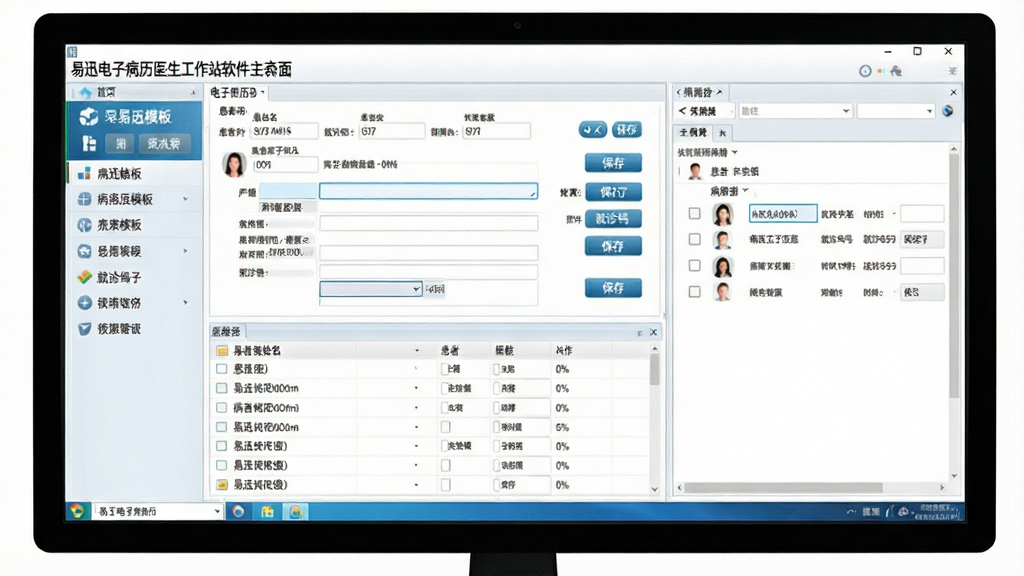Open the Windows Start orb on the taskbar
The width and height of the screenshot is (1024, 576).
77,511
